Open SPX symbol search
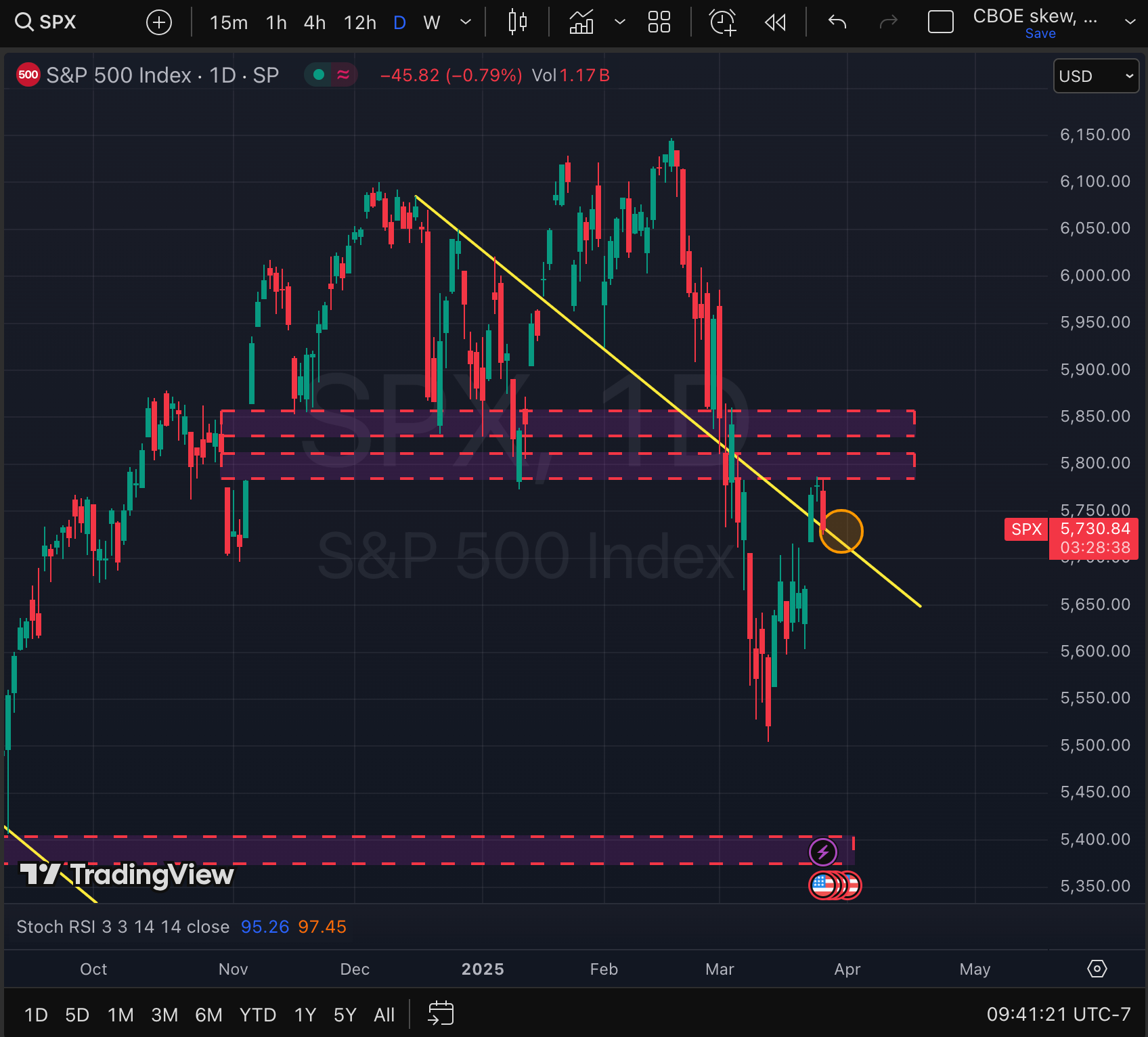1148x1037 pixels. (x=45, y=22)
